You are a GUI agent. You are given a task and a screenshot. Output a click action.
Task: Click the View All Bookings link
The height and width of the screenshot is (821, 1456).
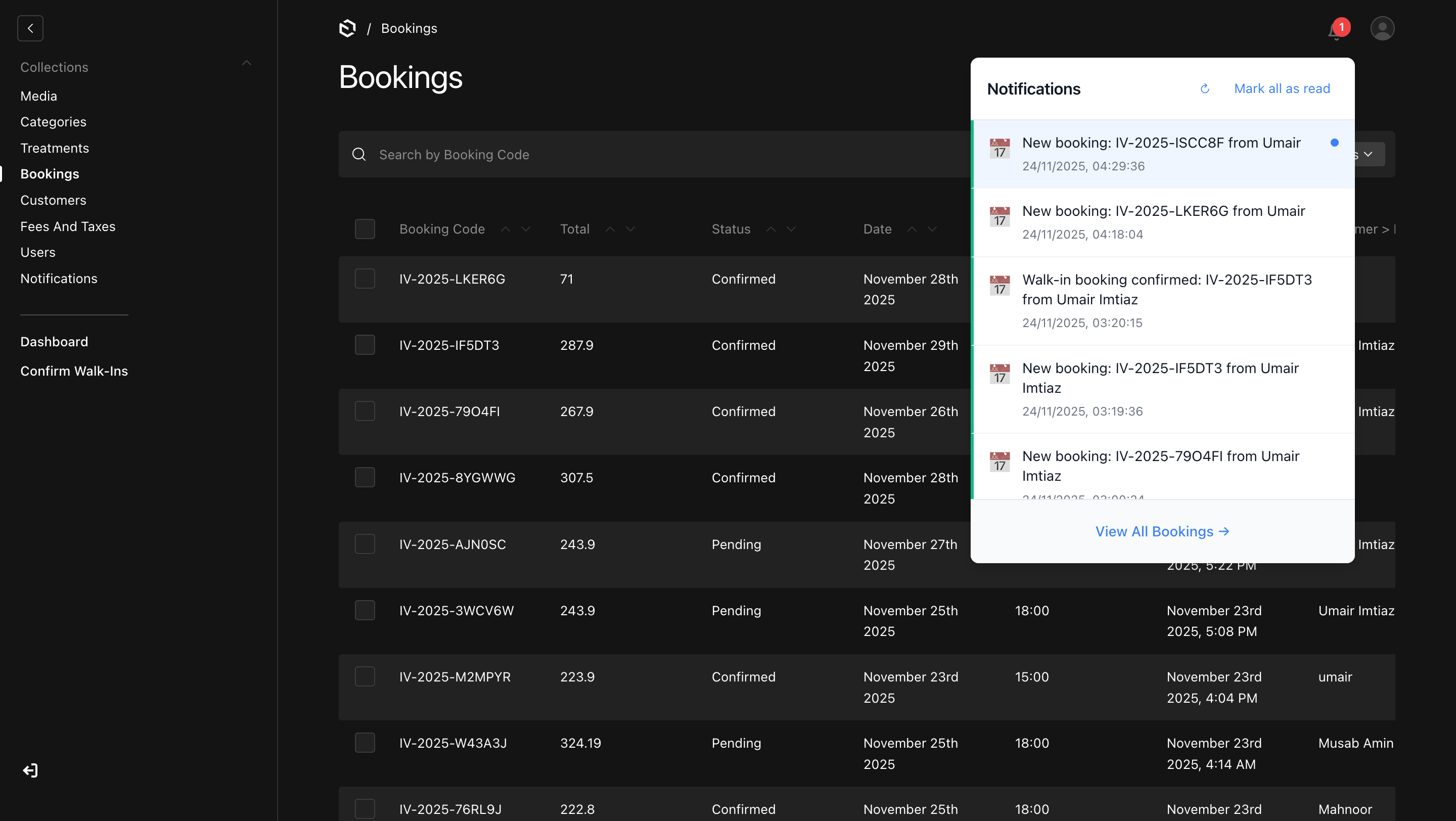[1162, 531]
